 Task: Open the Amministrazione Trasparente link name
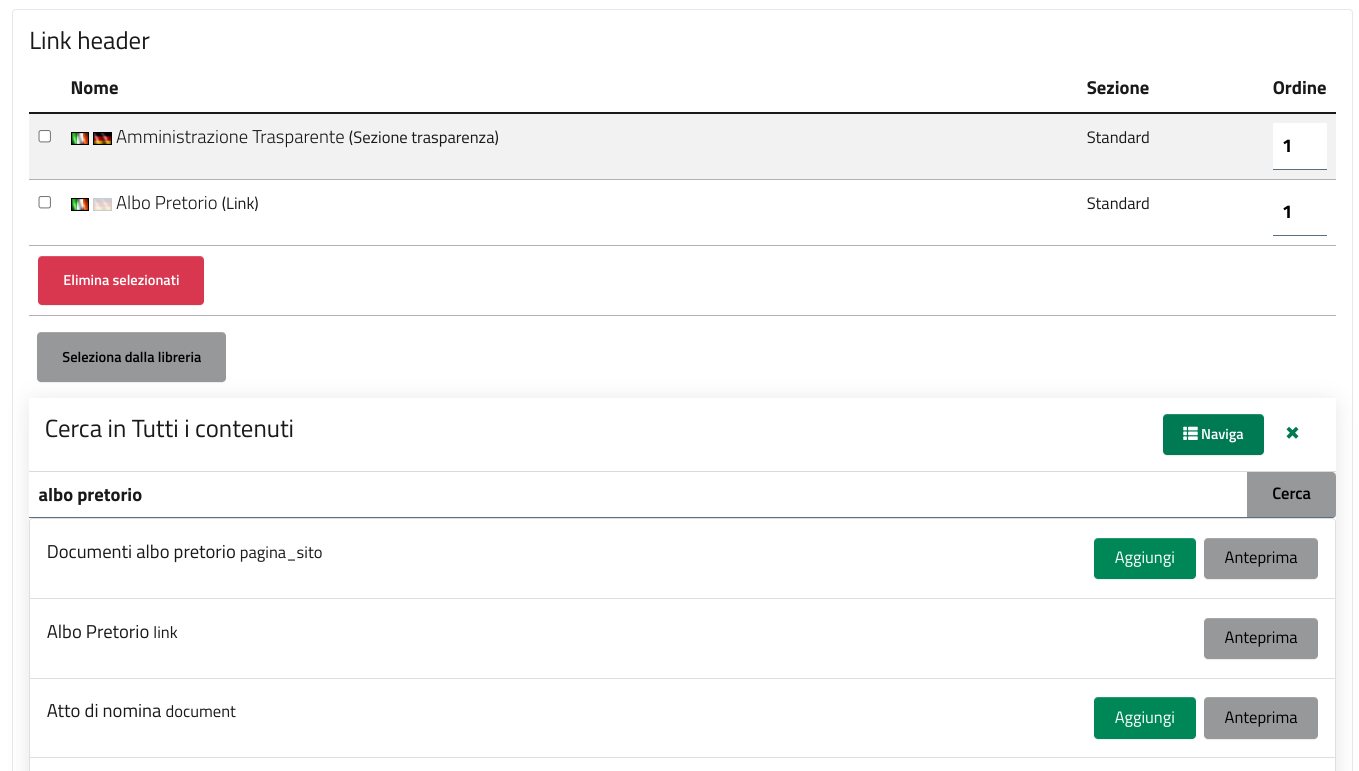click(x=230, y=137)
